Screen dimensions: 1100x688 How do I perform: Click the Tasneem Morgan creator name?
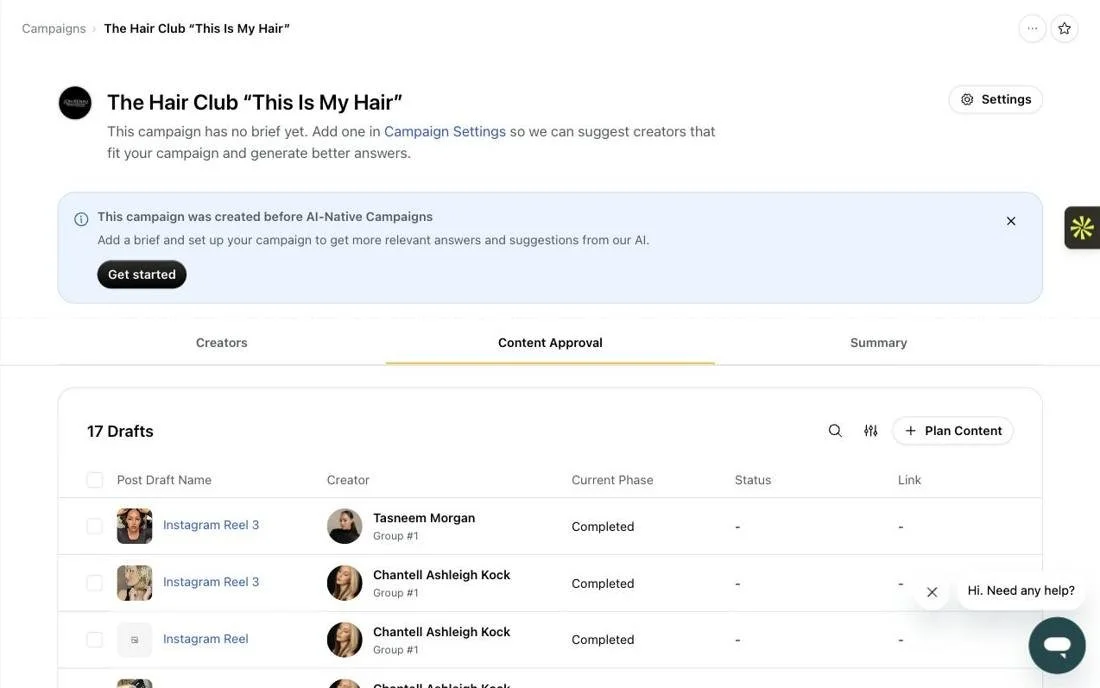click(x=424, y=518)
